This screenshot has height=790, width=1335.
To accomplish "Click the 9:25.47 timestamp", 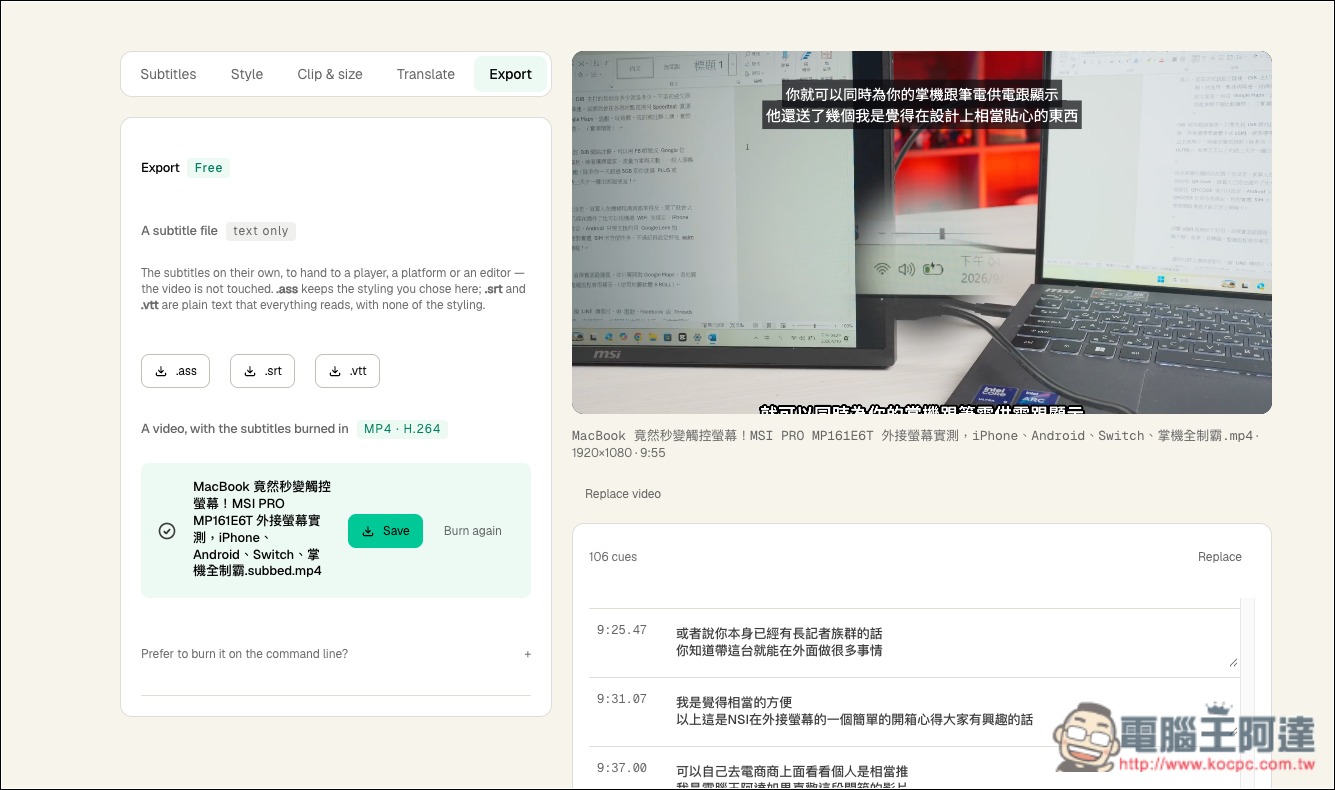I will click(x=622, y=631).
